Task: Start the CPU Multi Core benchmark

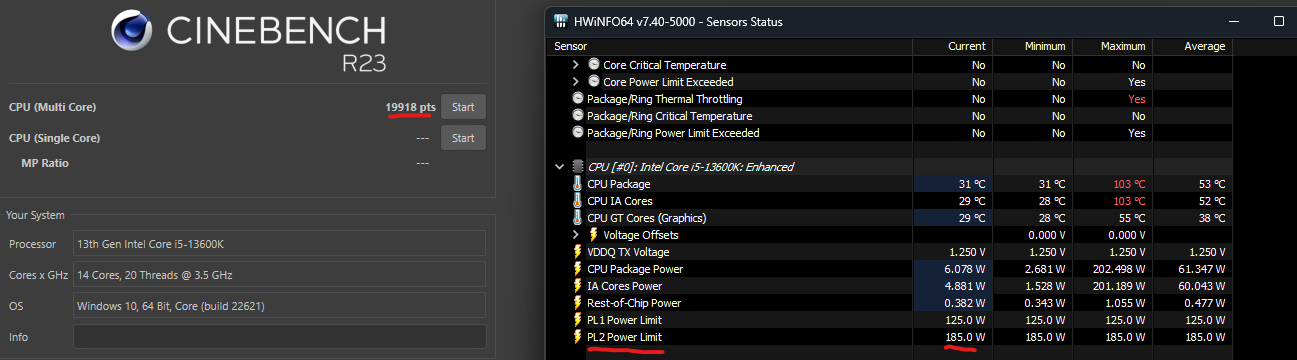Action: [x=463, y=107]
